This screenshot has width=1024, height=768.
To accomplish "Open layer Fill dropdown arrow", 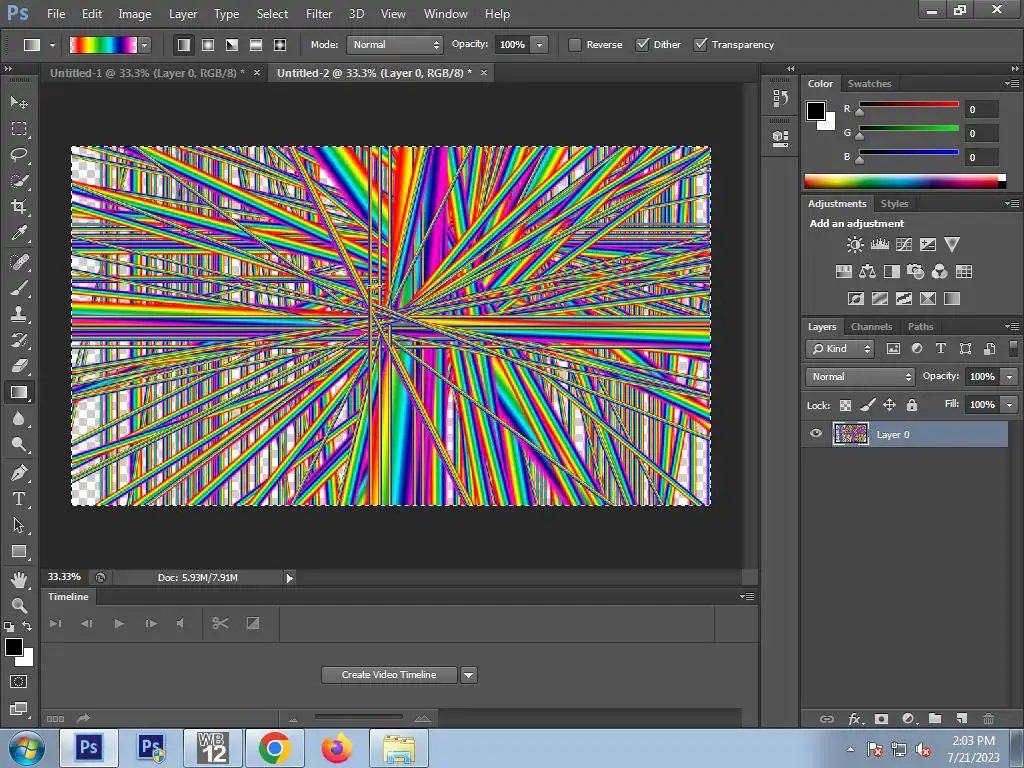I will click(1009, 405).
